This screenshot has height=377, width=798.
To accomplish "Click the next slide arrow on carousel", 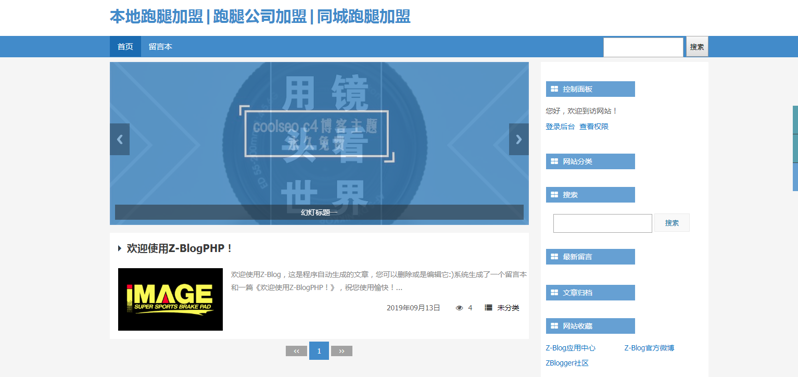I will click(x=519, y=139).
